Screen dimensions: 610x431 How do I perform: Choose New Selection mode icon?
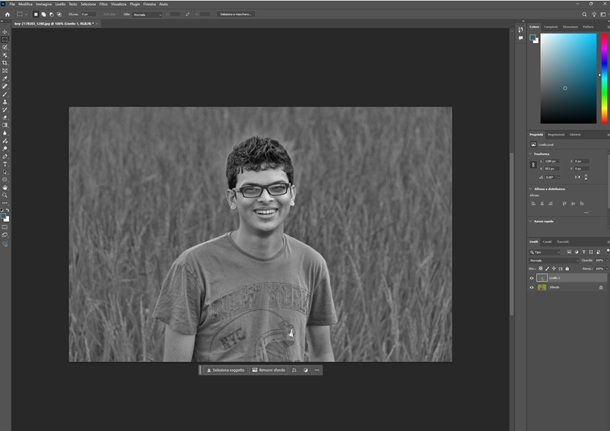tap(36, 14)
